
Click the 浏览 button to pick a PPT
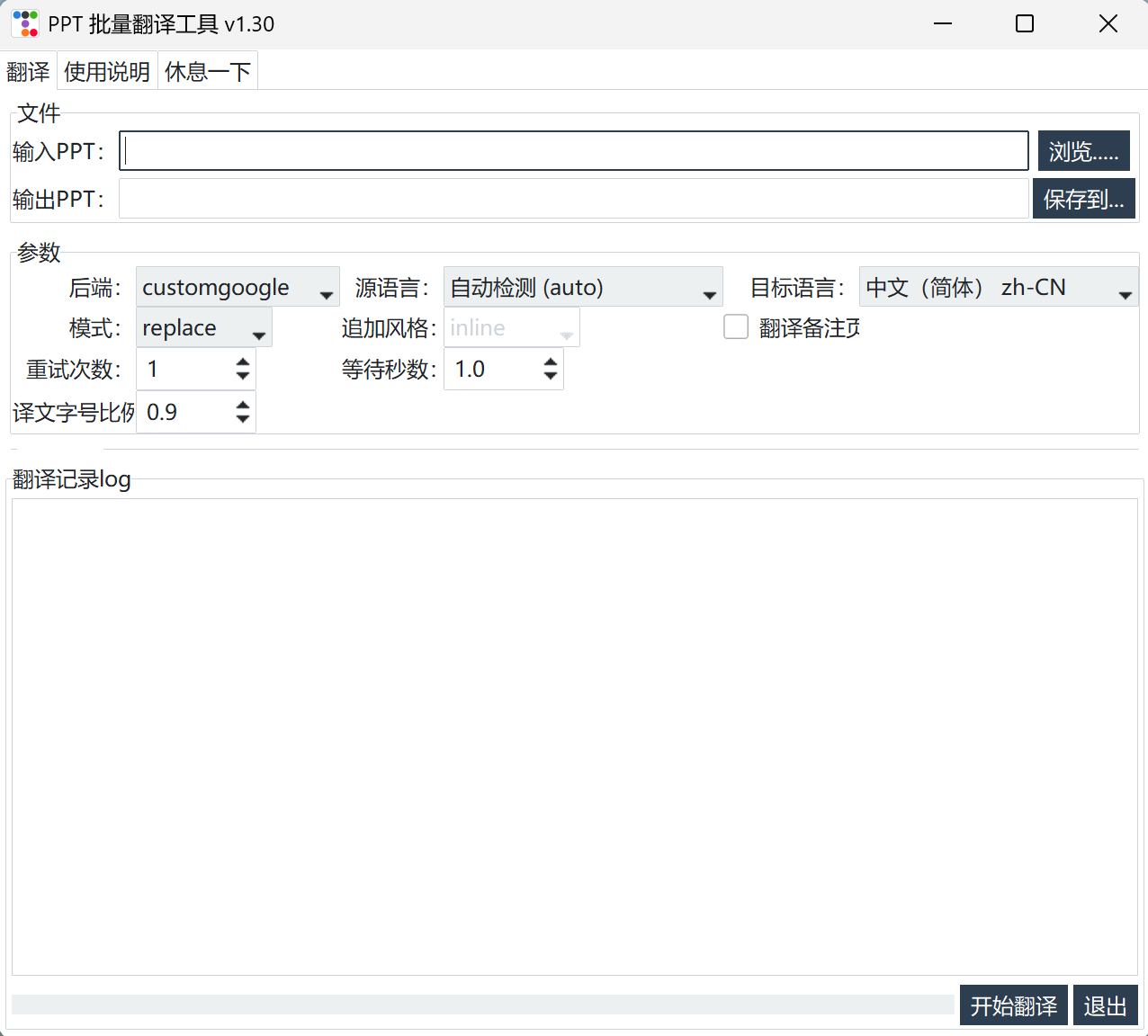pyautogui.click(x=1083, y=151)
